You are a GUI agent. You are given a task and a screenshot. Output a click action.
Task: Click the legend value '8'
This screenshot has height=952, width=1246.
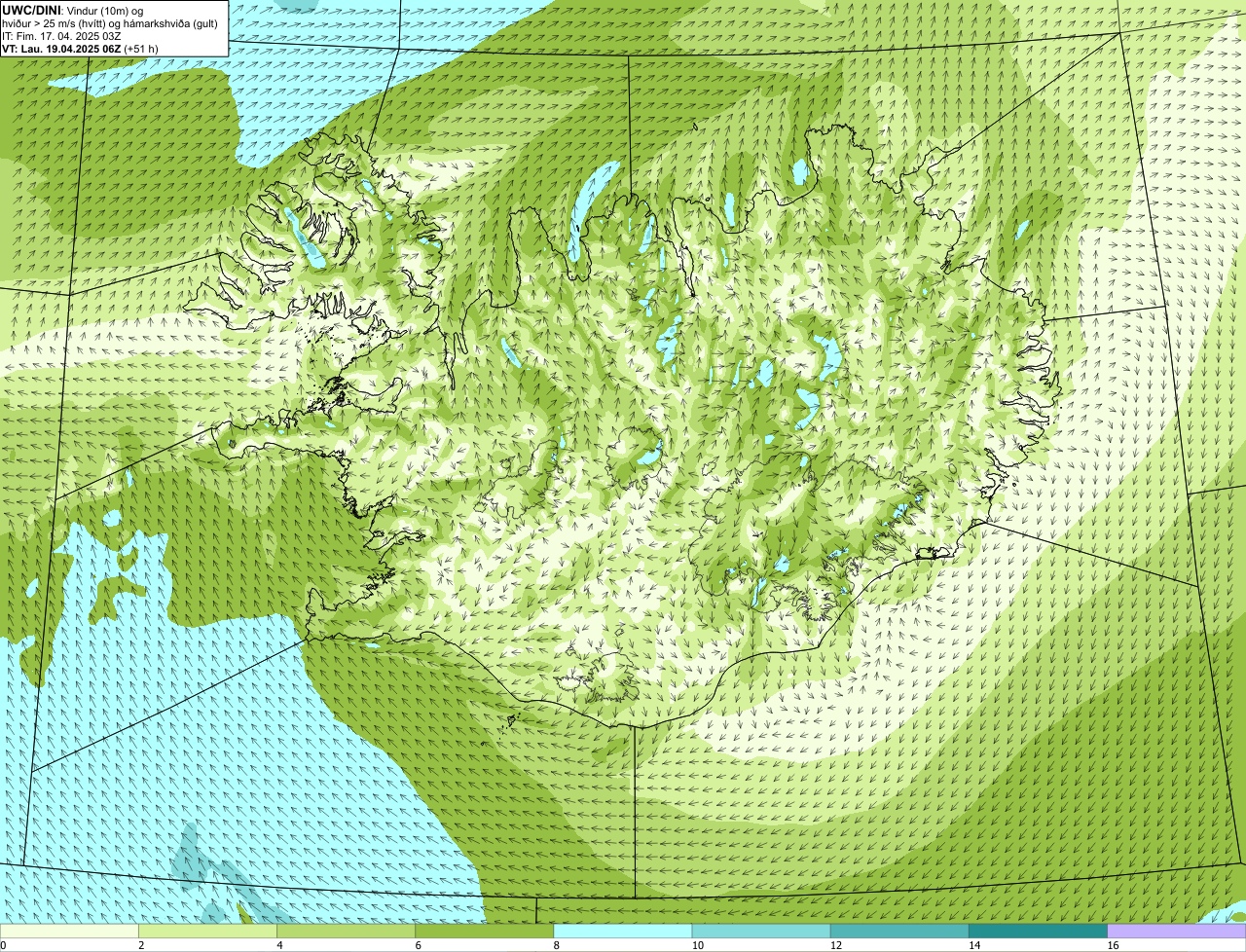556,945
